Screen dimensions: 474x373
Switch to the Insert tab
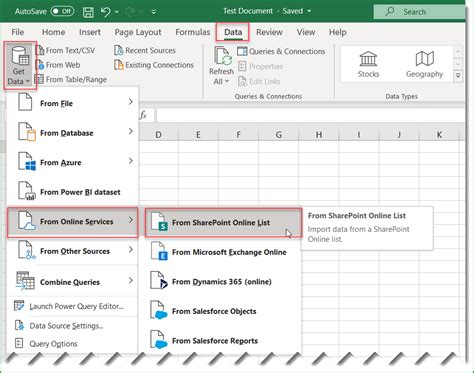pos(90,32)
